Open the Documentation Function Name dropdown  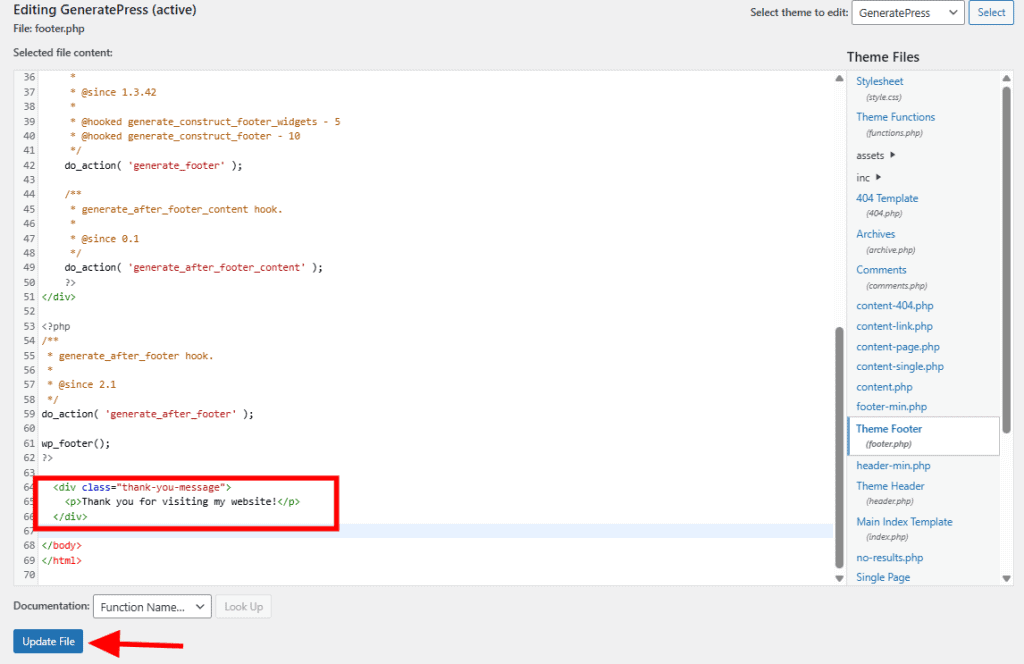[151, 606]
